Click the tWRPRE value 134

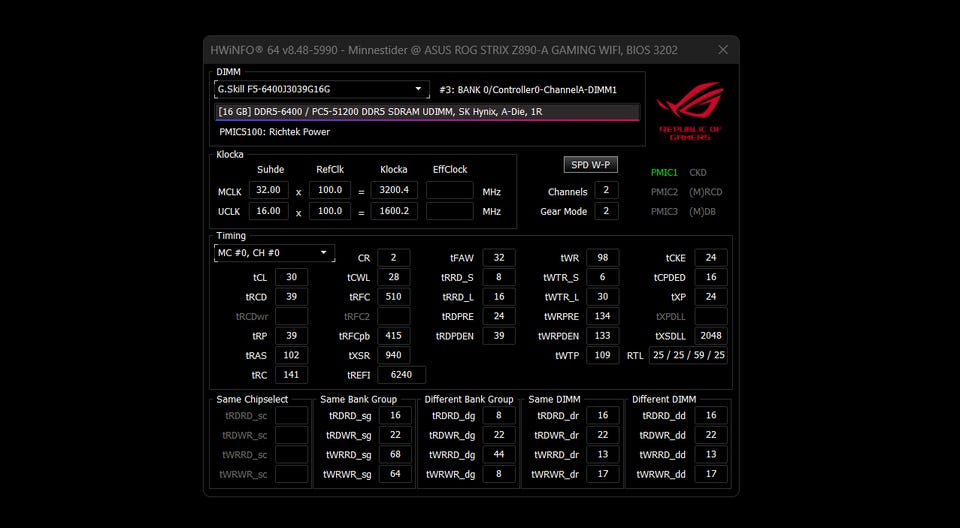click(x=602, y=316)
